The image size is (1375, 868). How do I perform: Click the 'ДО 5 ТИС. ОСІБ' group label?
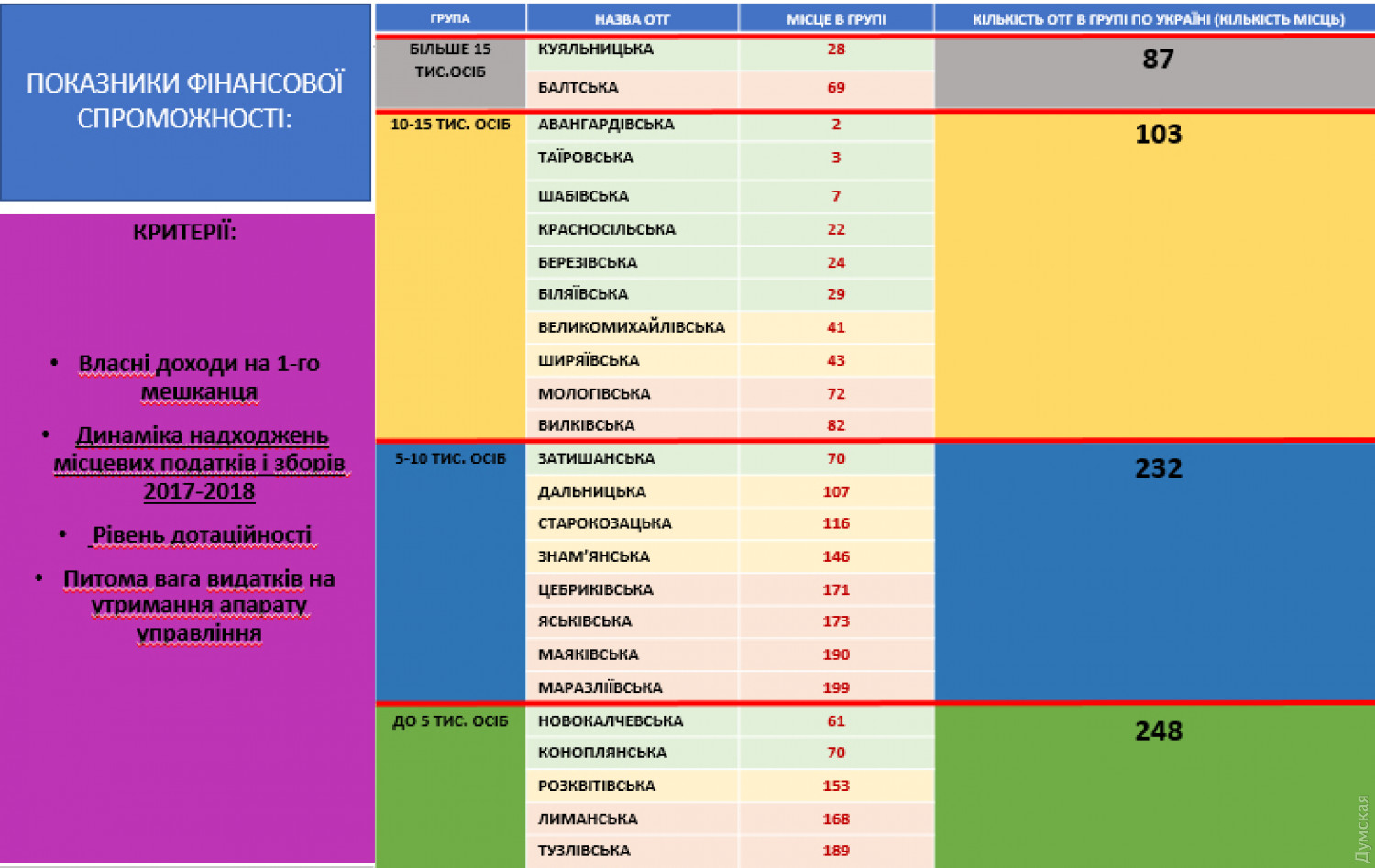[450, 721]
